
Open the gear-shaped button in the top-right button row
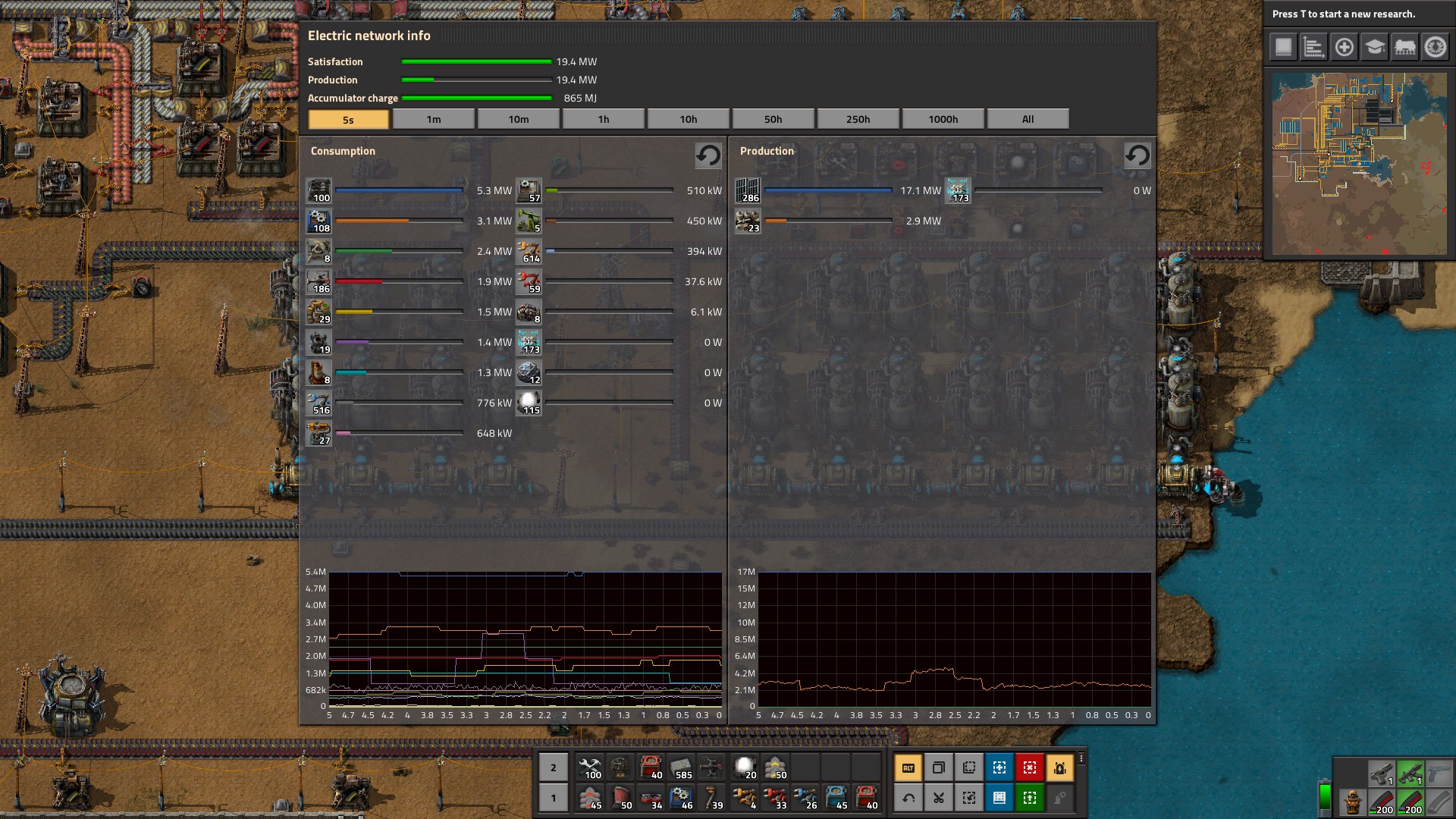pyautogui.click(x=1435, y=47)
